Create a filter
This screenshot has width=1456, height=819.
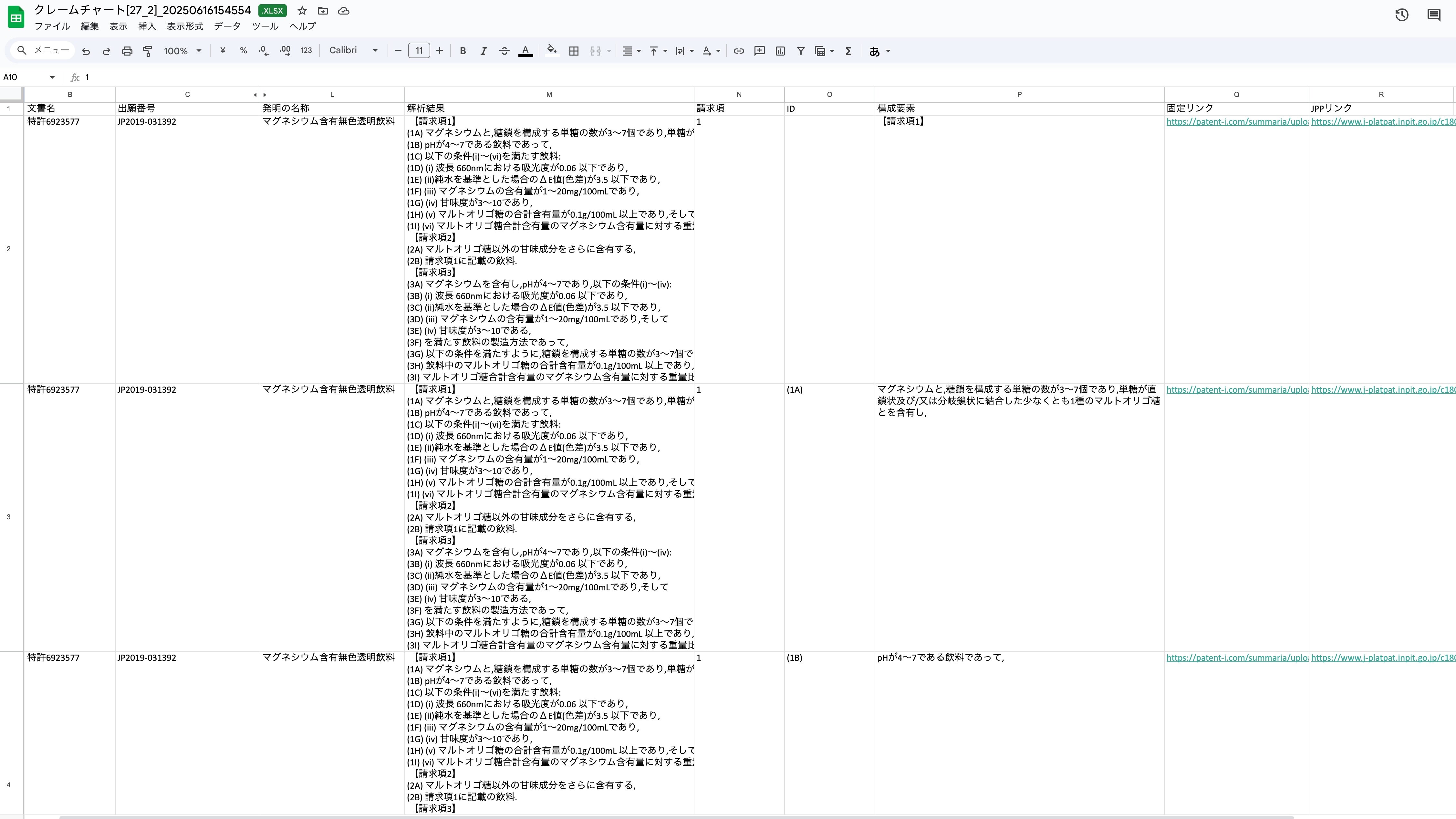point(801,51)
